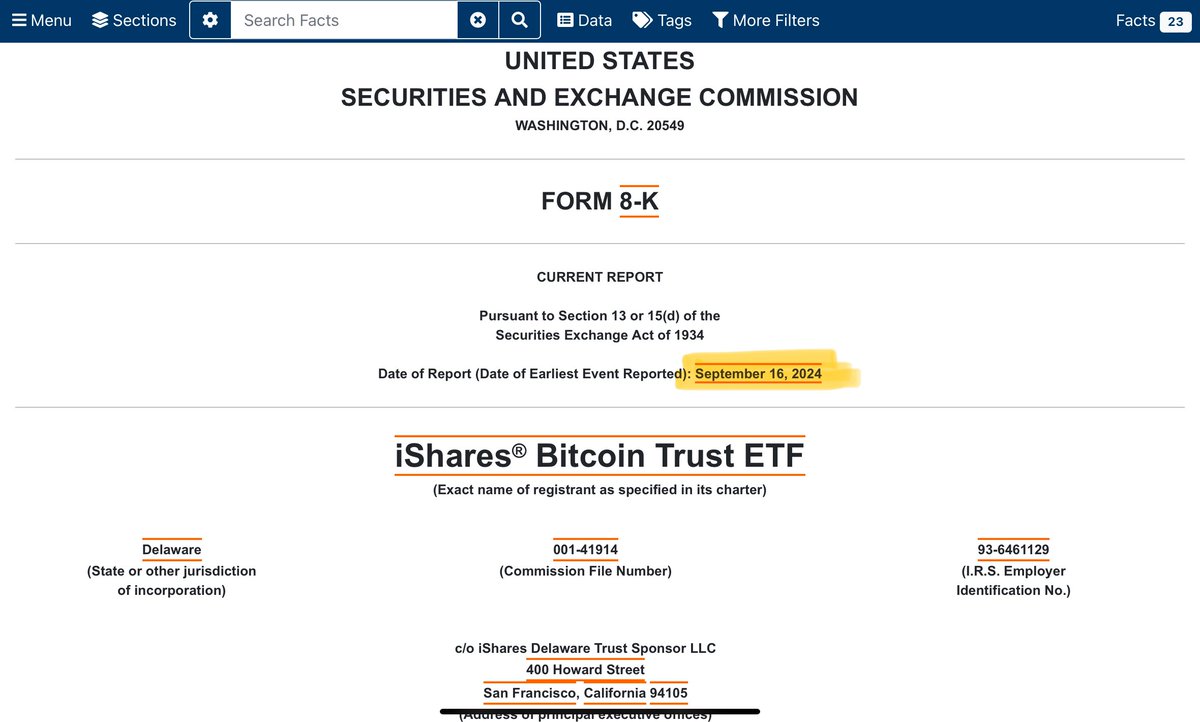Select the 001-41914 commission file number
The height and width of the screenshot is (722, 1200).
pos(585,548)
